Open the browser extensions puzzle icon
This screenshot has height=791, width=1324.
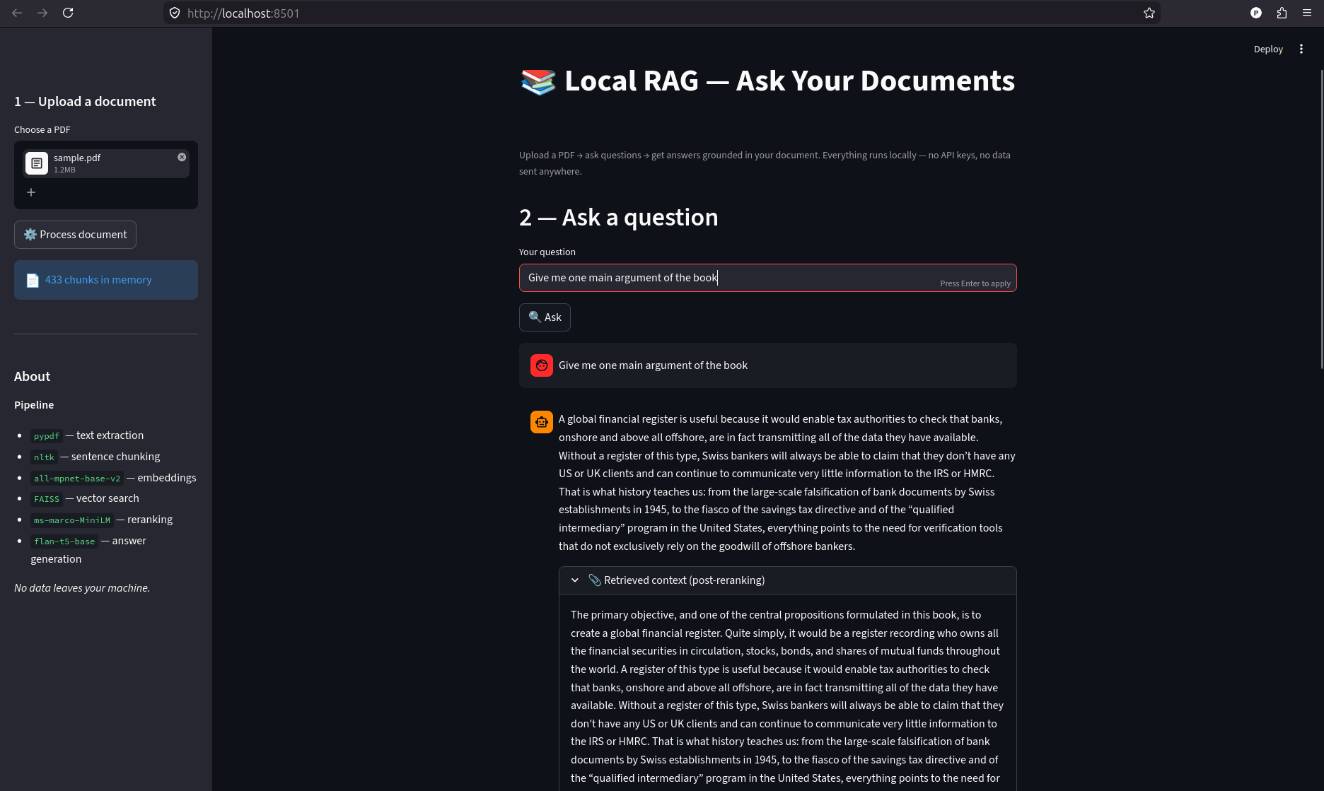pyautogui.click(x=1282, y=13)
